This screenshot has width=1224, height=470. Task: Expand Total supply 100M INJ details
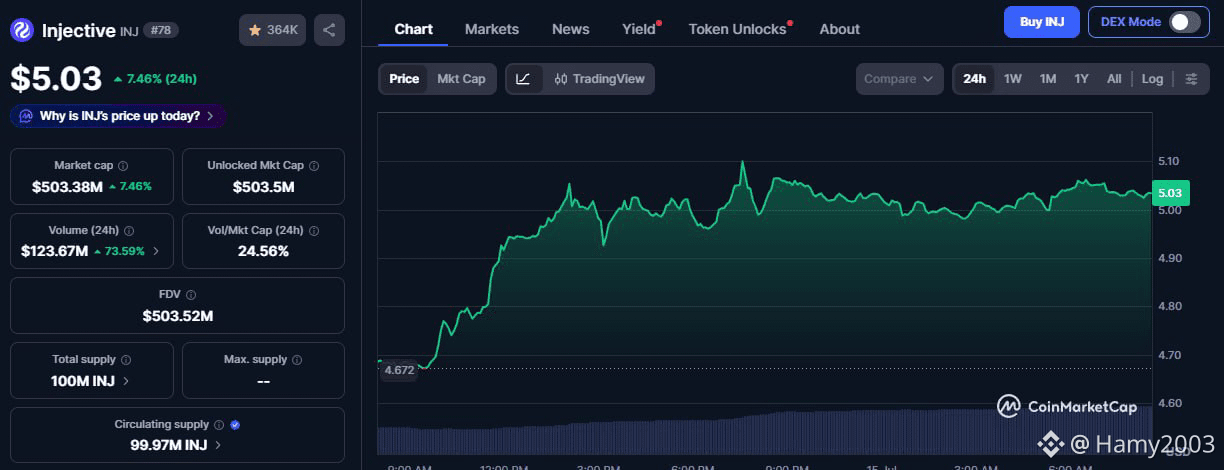[91, 381]
